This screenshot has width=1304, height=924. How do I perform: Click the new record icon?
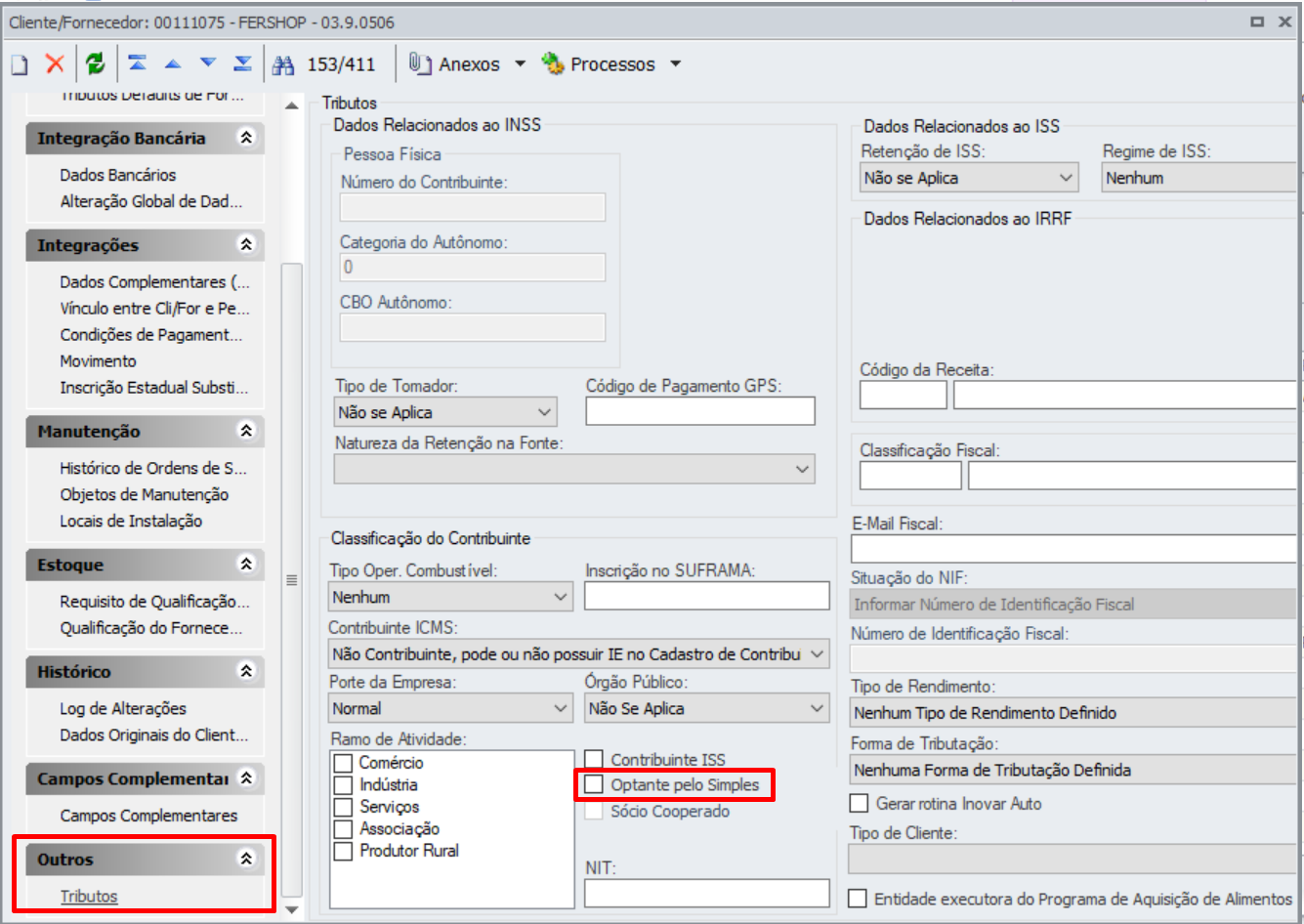20,64
